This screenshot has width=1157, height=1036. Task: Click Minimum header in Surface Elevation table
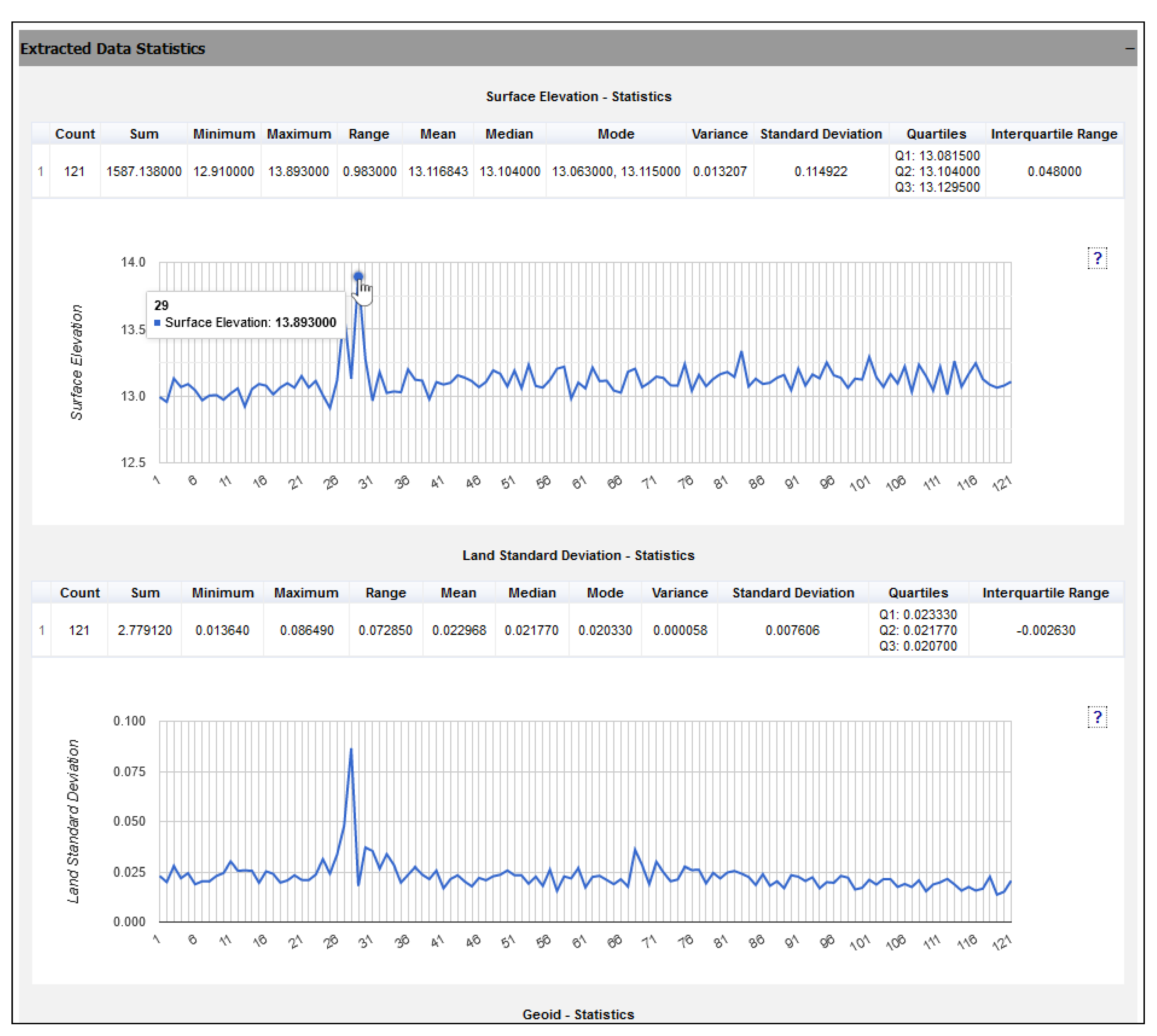coord(224,134)
